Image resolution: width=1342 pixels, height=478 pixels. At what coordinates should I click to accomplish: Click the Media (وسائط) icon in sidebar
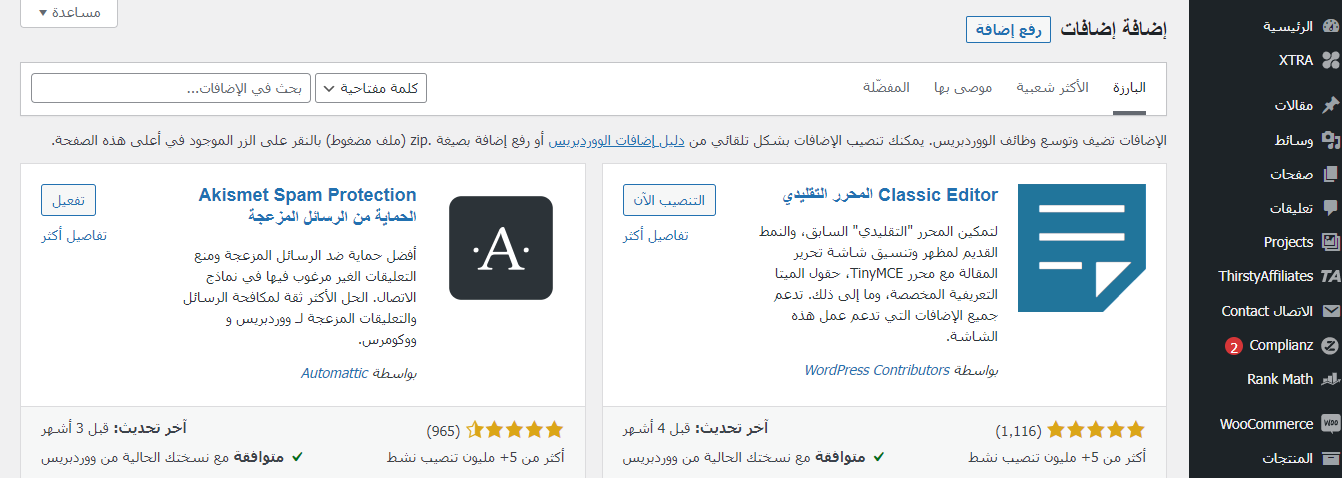tap(1330, 141)
